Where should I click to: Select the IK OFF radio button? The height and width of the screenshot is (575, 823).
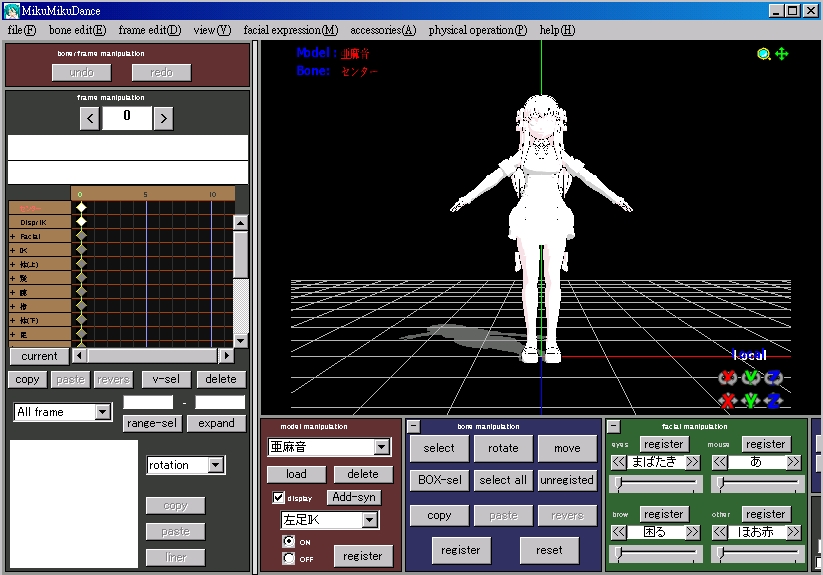pos(289,558)
